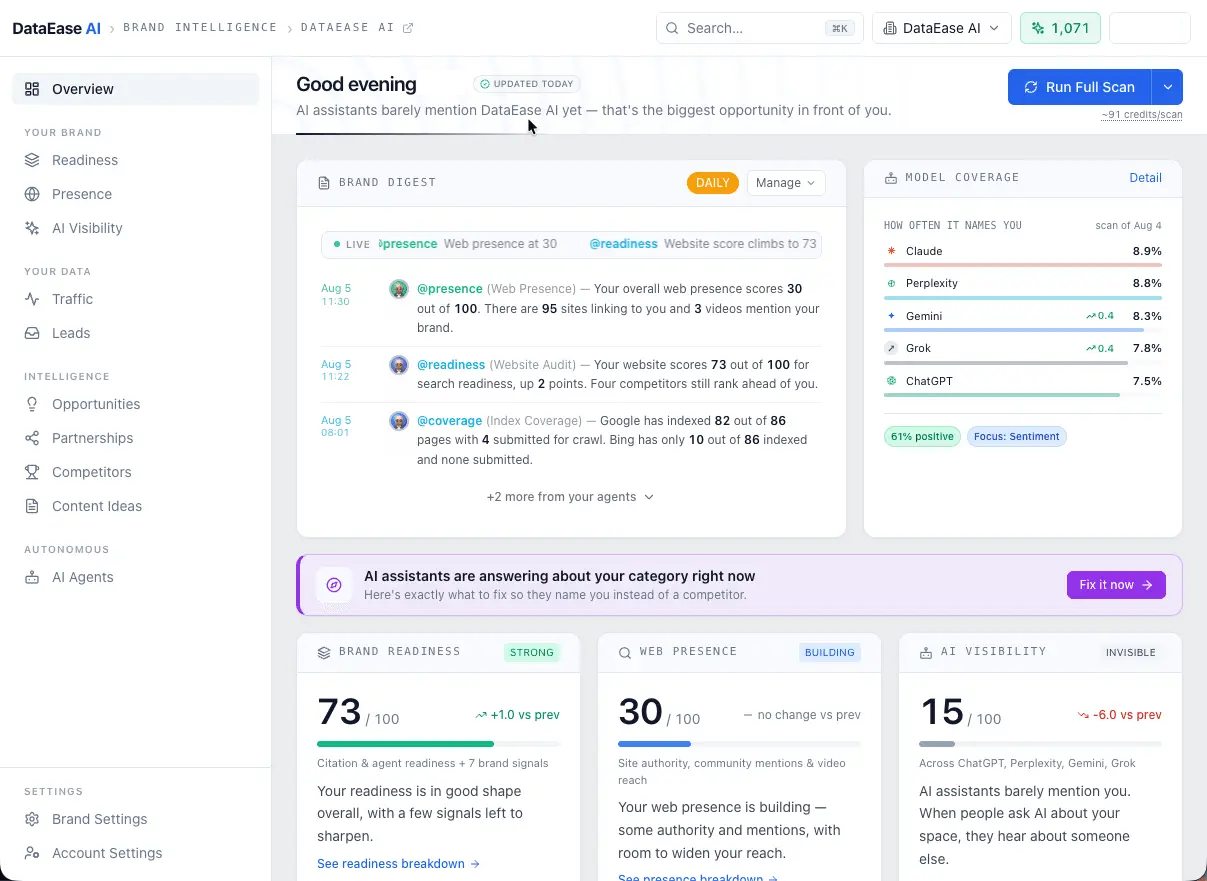Click the @coverage agent avatar
Screen dimensions: 1207x881
click(x=399, y=421)
